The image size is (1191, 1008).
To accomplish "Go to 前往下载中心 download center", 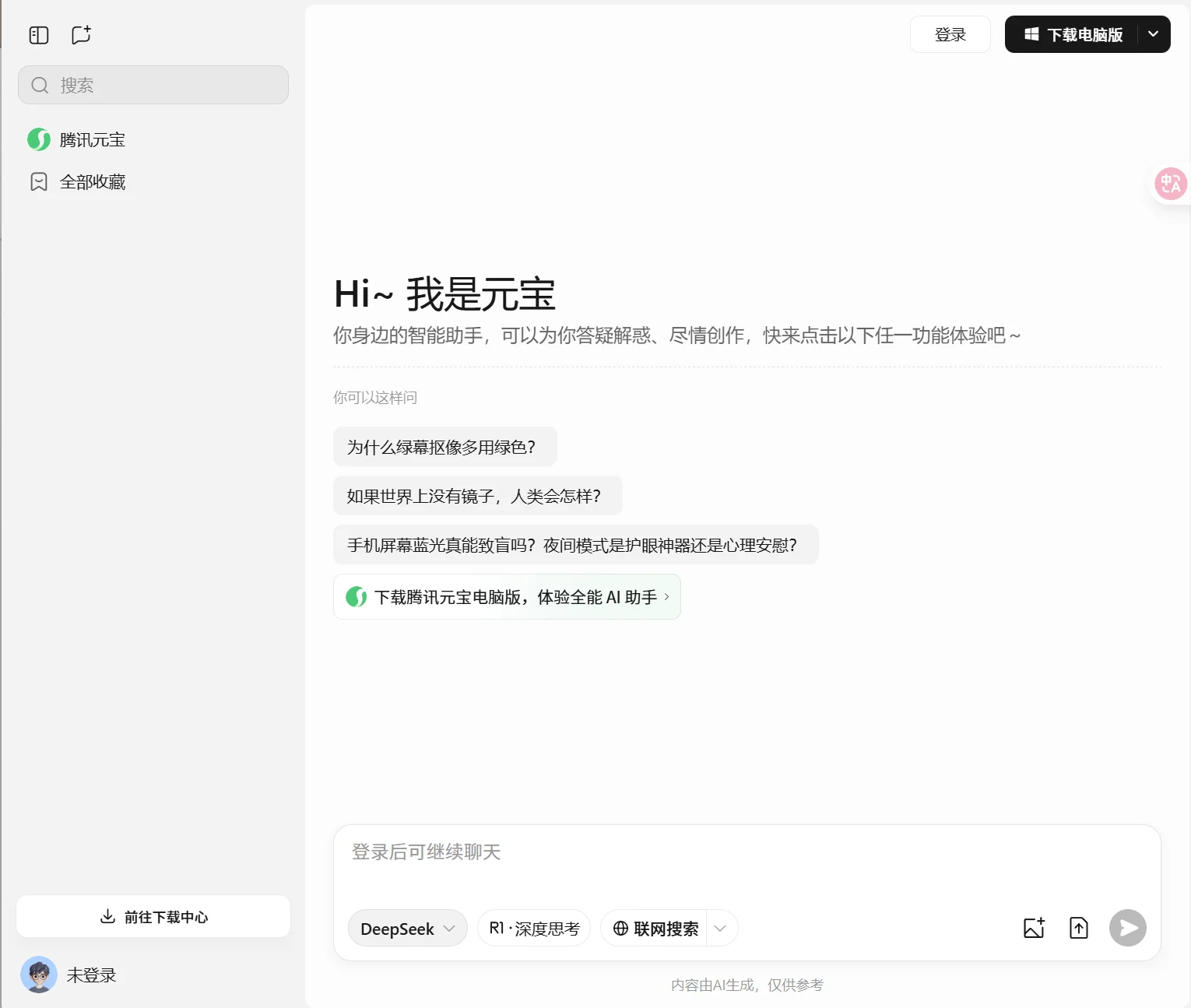I will click(x=153, y=917).
